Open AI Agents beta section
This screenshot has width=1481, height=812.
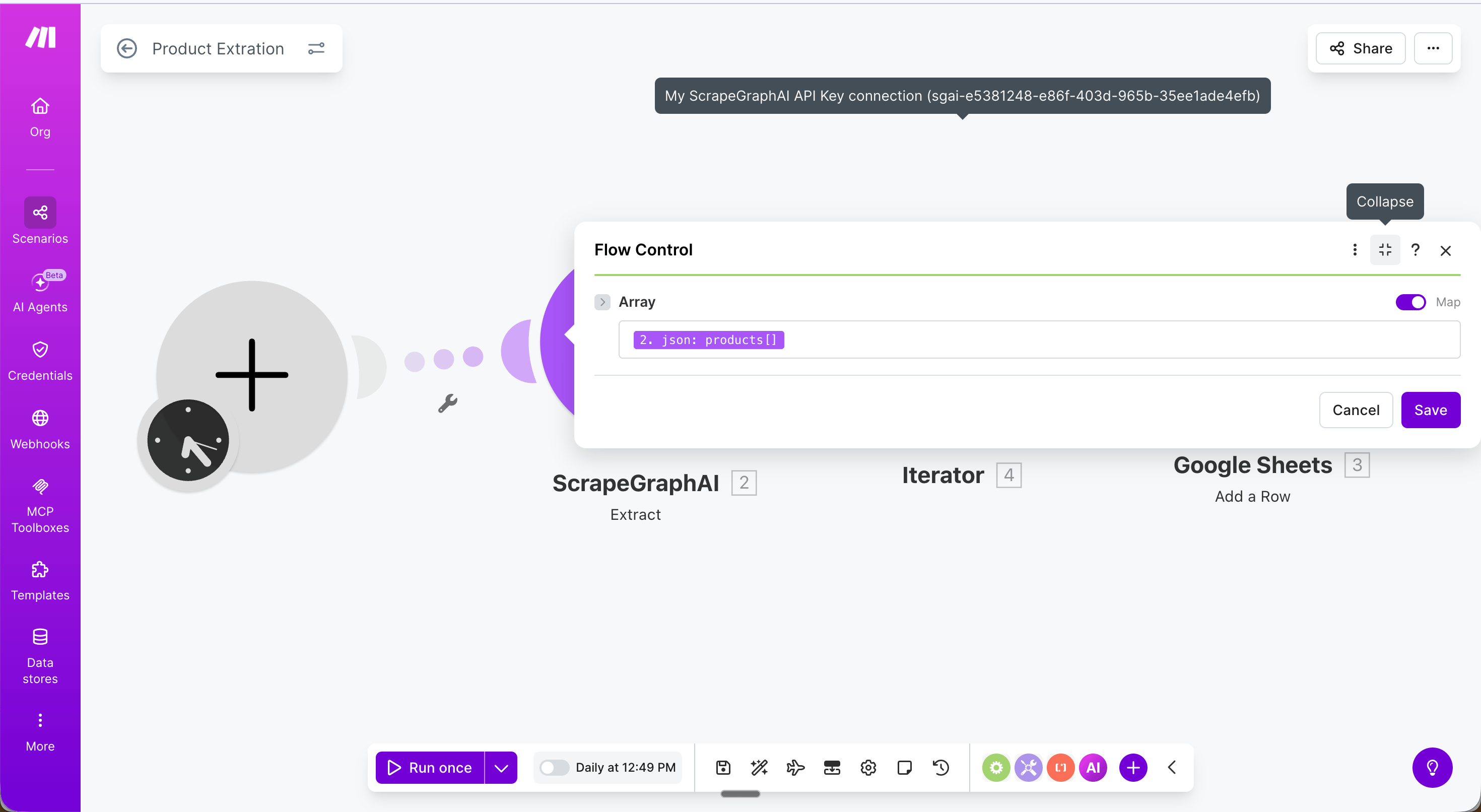(x=40, y=292)
